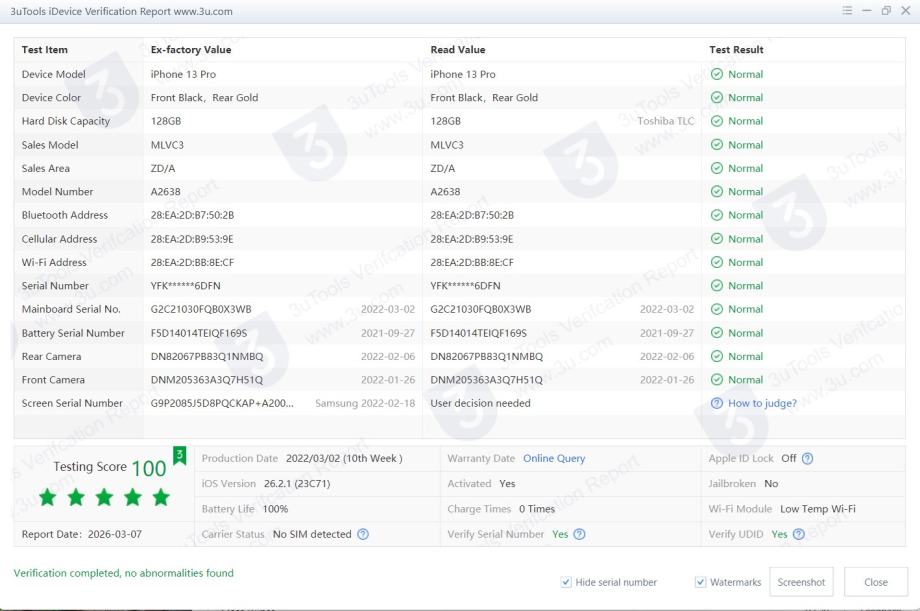The height and width of the screenshot is (611, 920).
Task: Toggle the Hide serial number checkbox
Action: coord(567,582)
